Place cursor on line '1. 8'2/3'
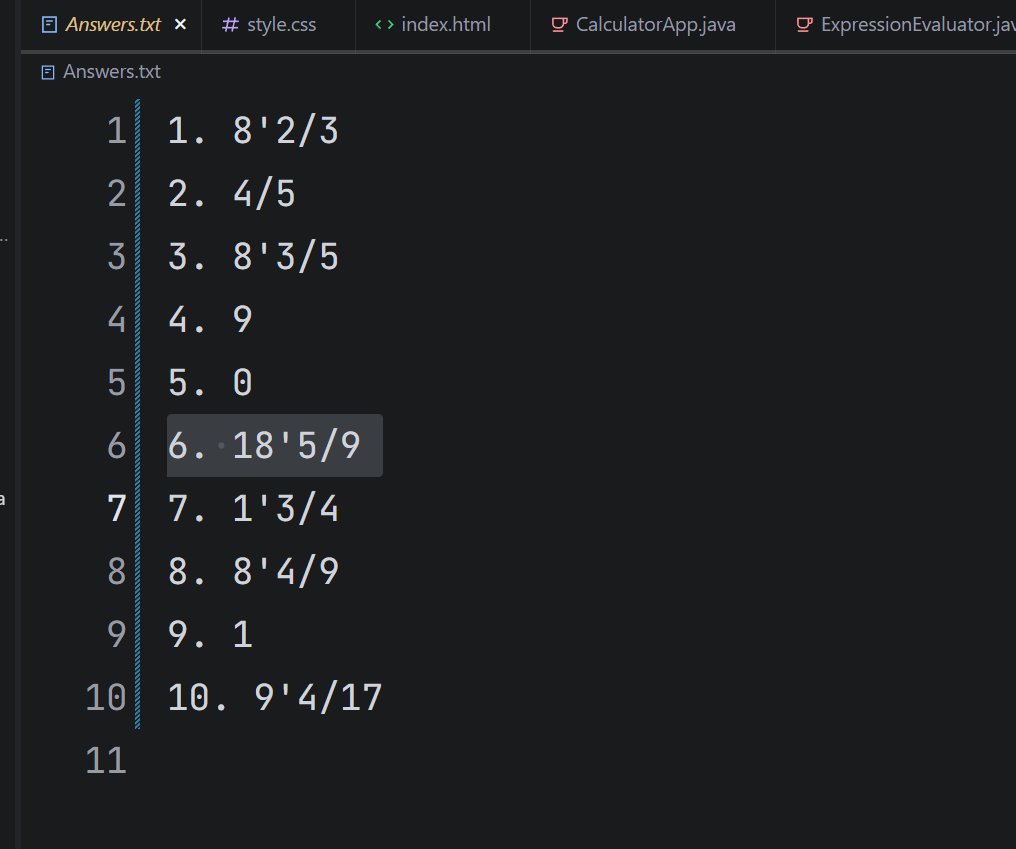Viewport: 1016px width, 849px height. (x=253, y=130)
